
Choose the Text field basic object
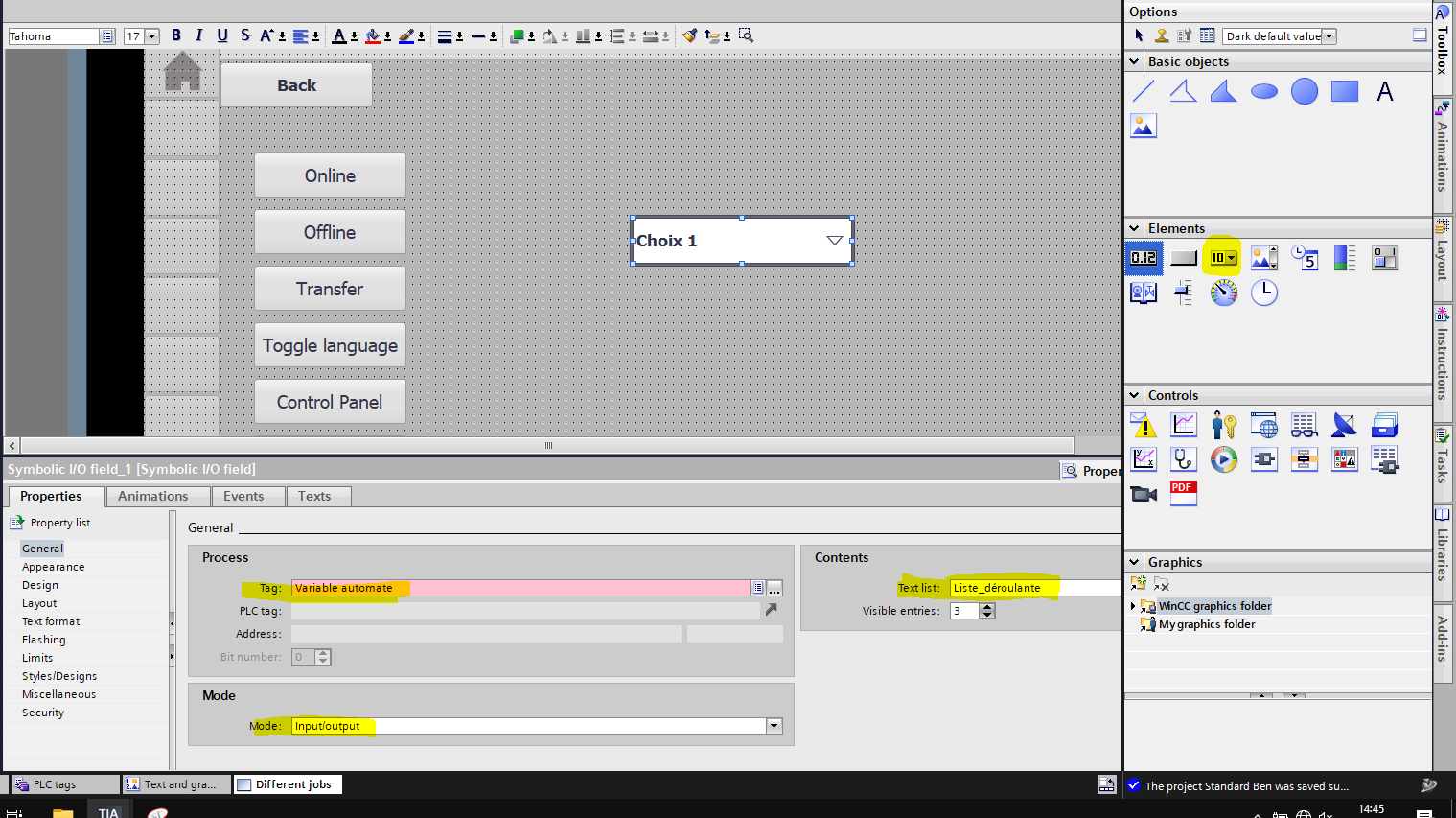coord(1384,91)
